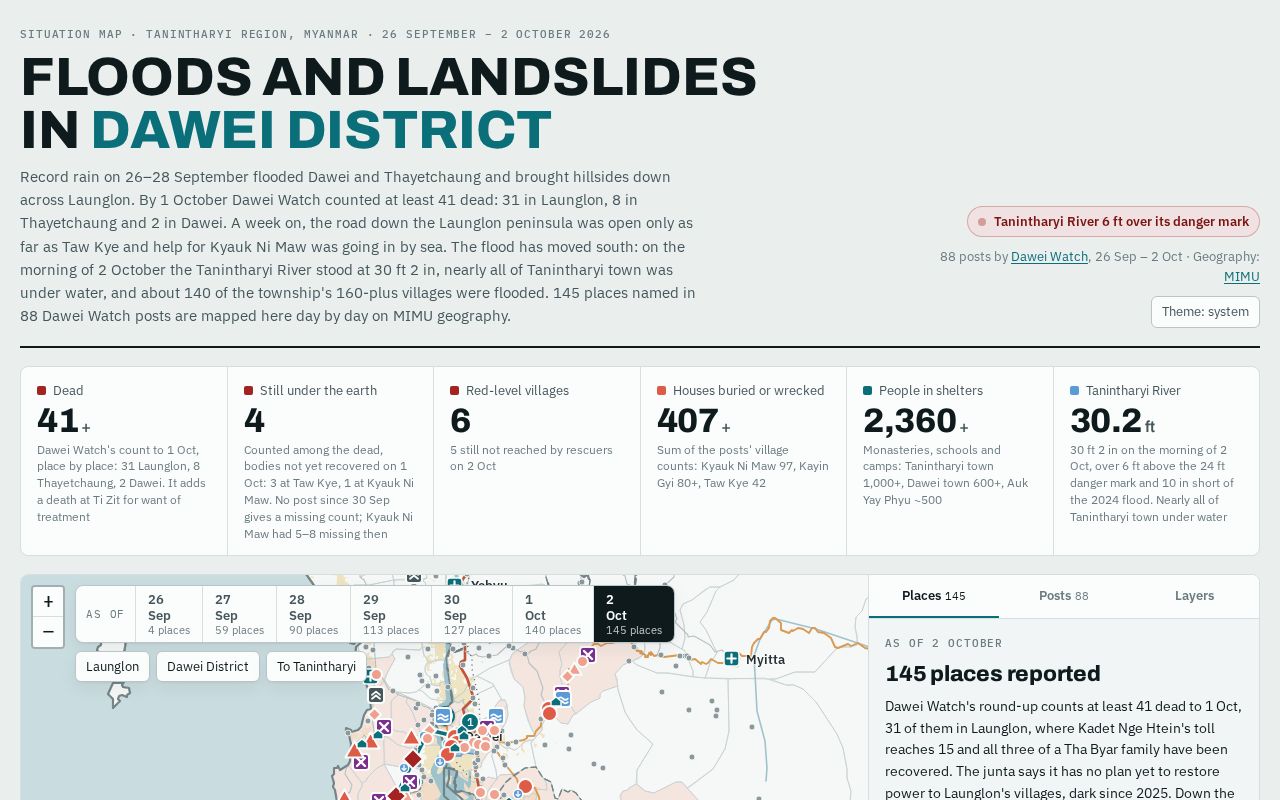This screenshot has height=800, width=1280.
Task: Show the map as of 27 Sep
Action: [239, 614]
